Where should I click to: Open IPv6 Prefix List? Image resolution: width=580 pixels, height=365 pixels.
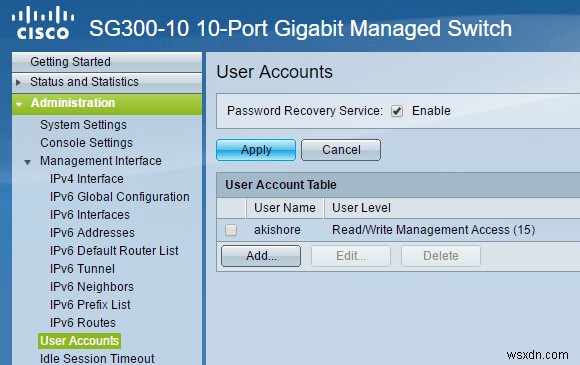point(90,305)
